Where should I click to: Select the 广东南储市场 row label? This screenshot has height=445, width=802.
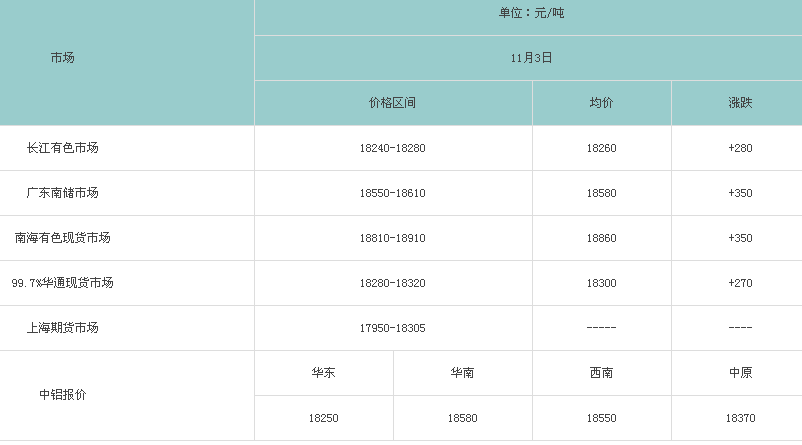[x=62, y=193]
